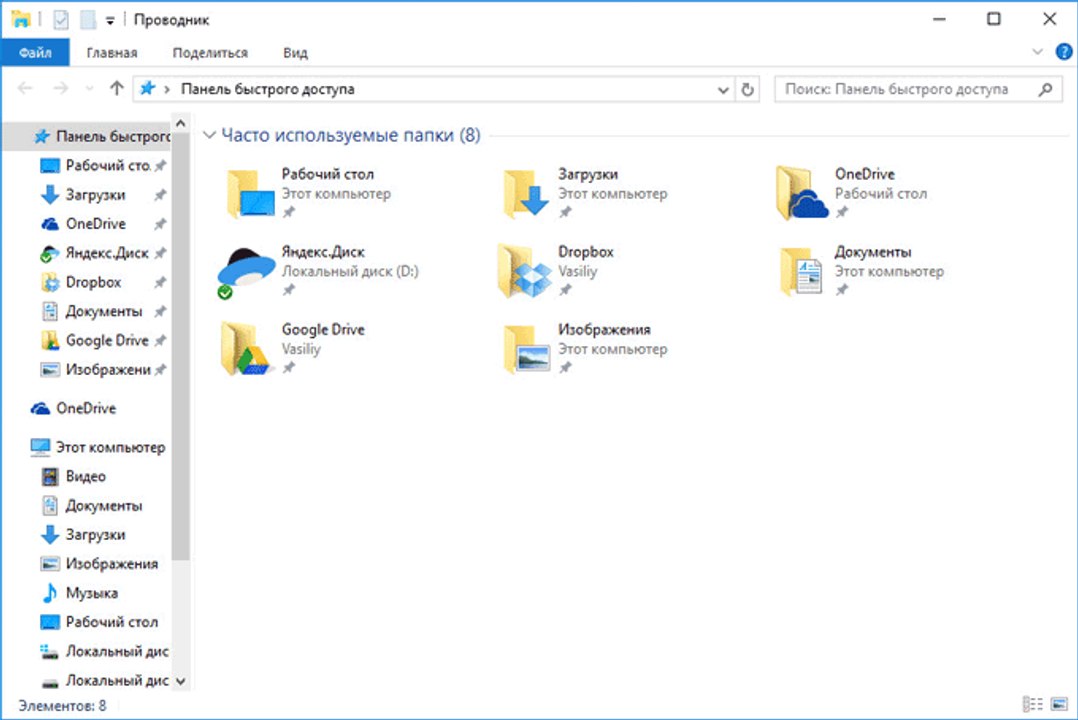Switch to details view layout icon
This screenshot has width=1078, height=720.
[x=1033, y=704]
